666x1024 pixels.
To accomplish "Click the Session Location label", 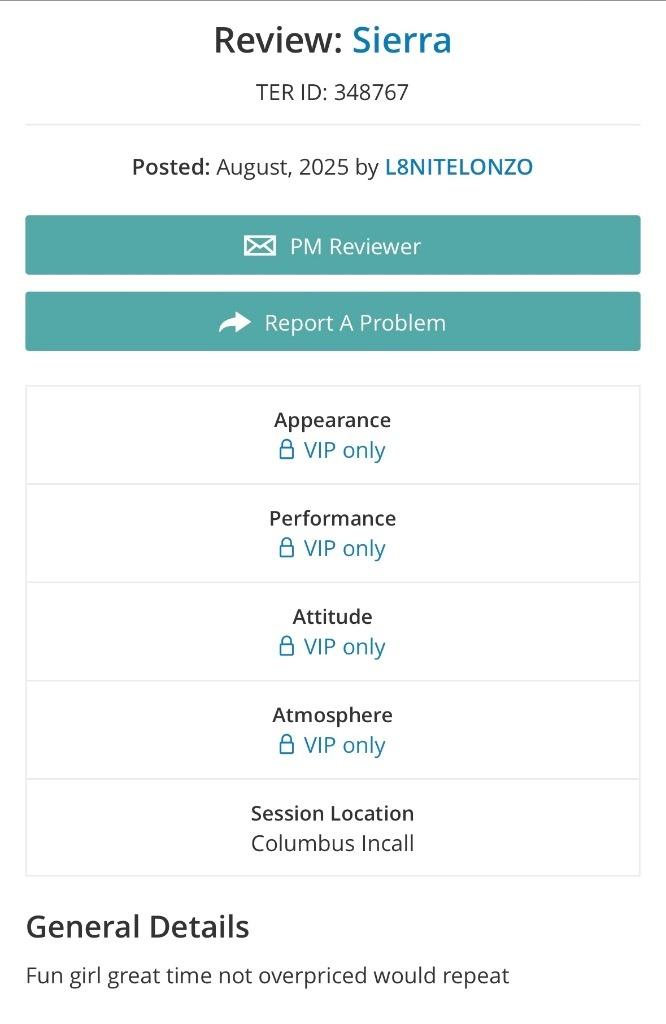I will click(x=332, y=813).
